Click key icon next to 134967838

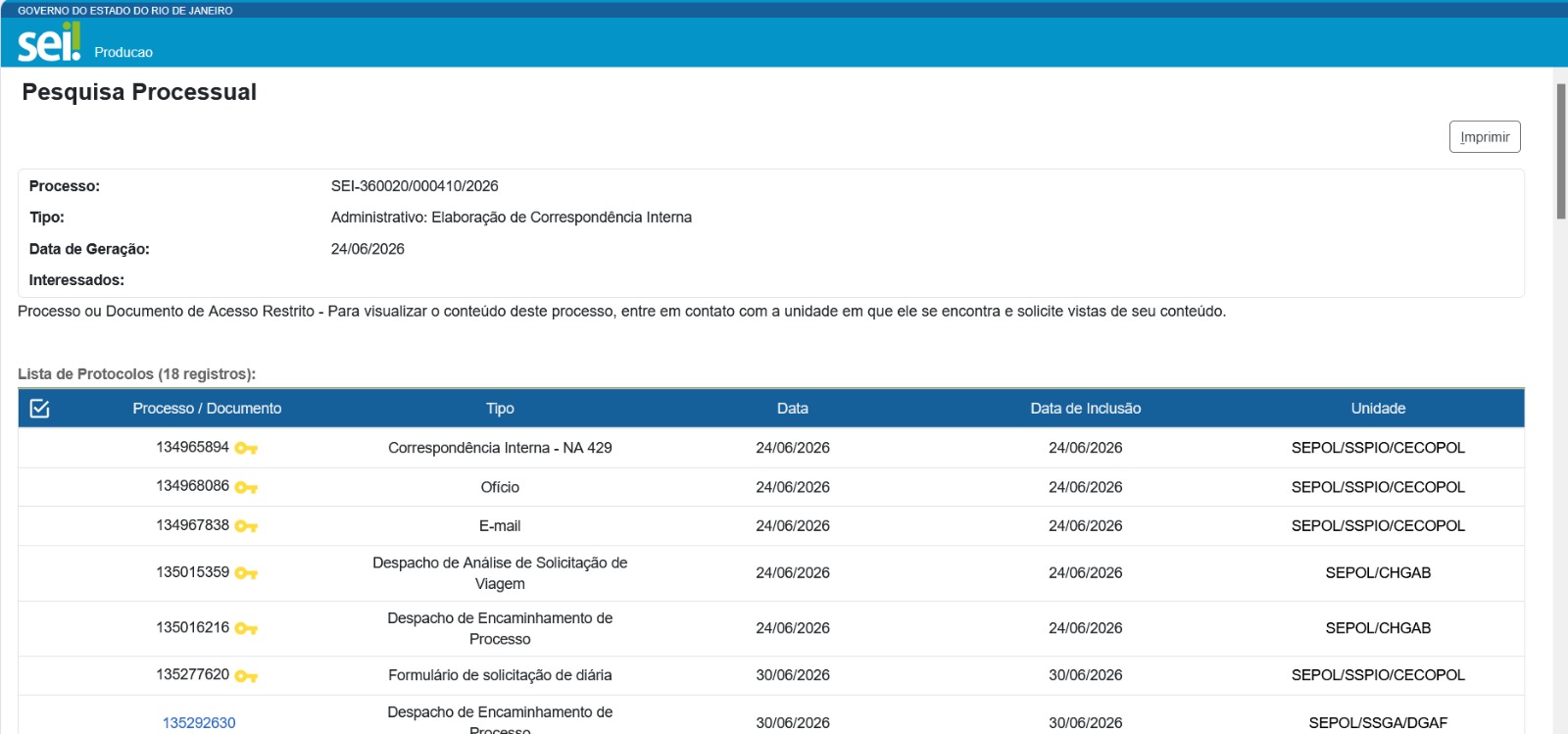coord(246,526)
